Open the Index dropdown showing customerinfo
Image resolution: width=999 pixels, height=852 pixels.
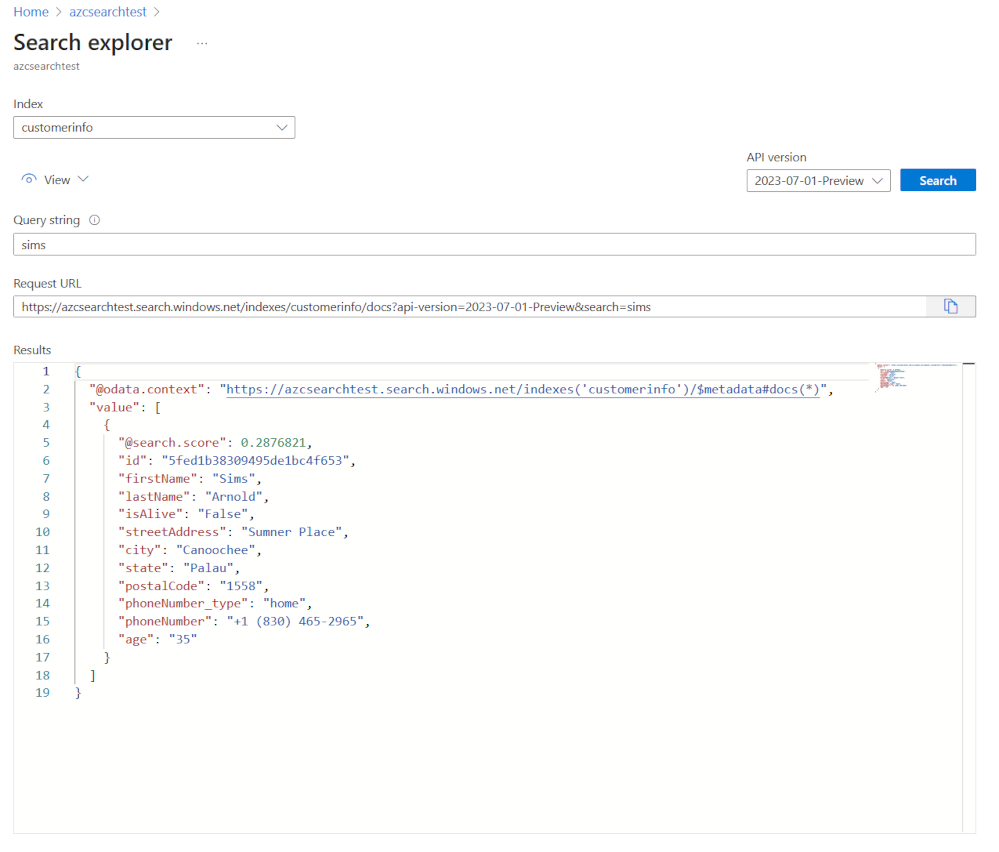(154, 128)
